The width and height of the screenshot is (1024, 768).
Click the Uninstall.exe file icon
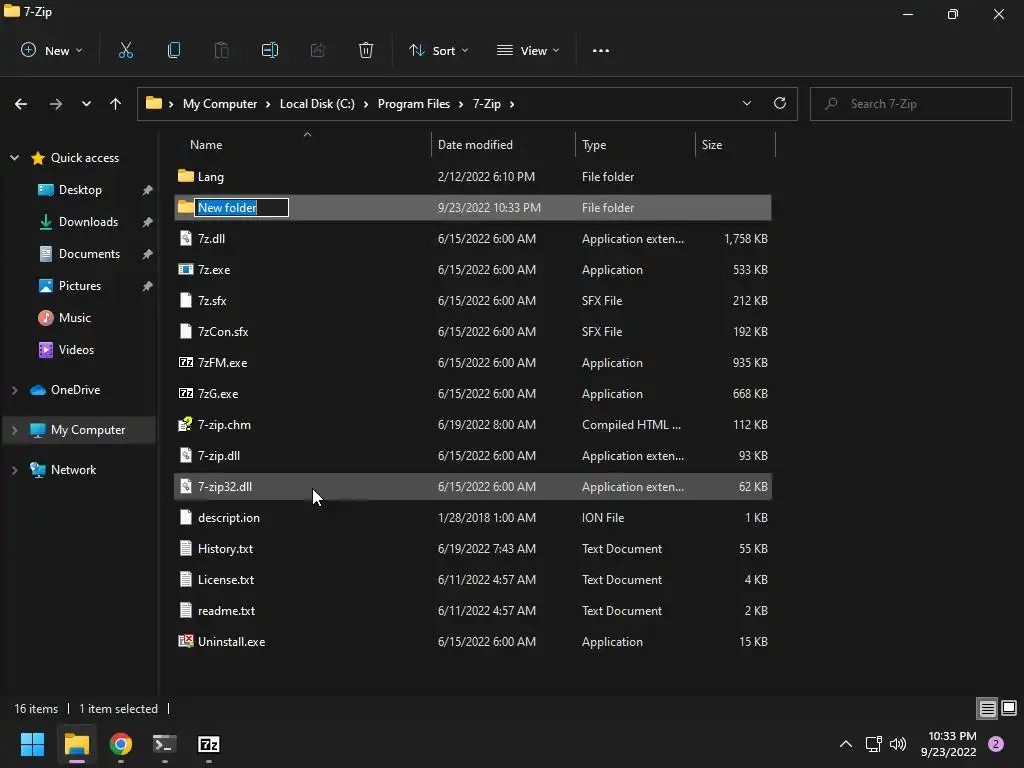click(x=185, y=641)
